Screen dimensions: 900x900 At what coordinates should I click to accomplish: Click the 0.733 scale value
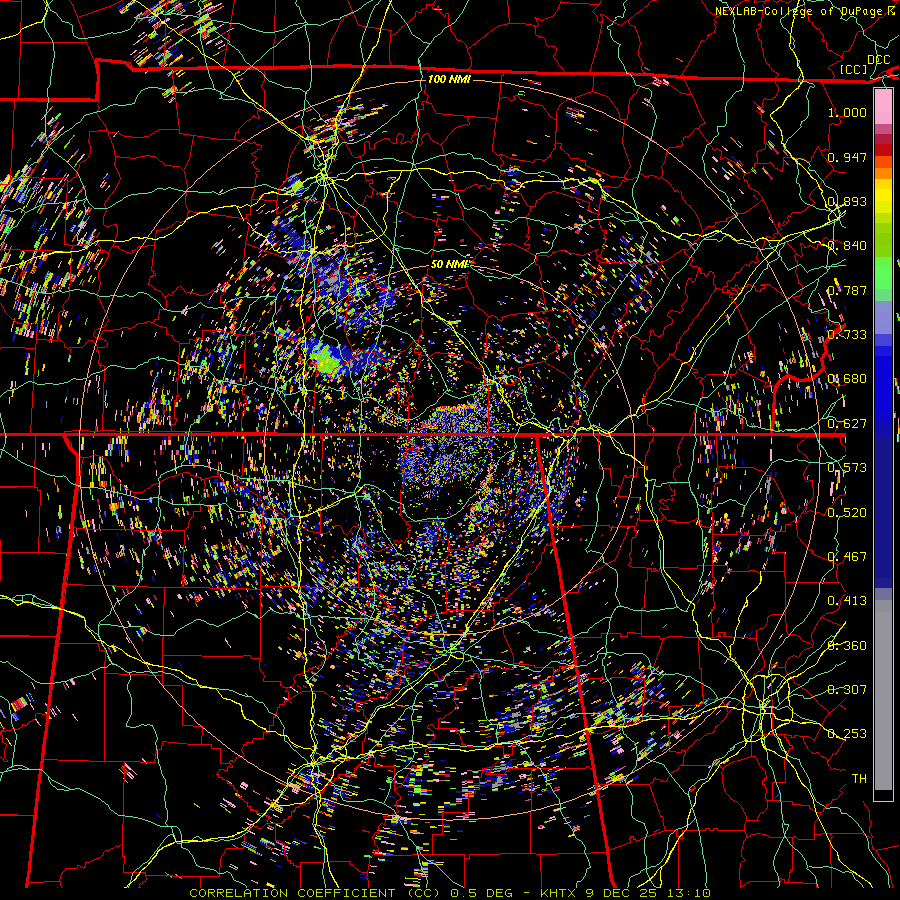click(847, 334)
